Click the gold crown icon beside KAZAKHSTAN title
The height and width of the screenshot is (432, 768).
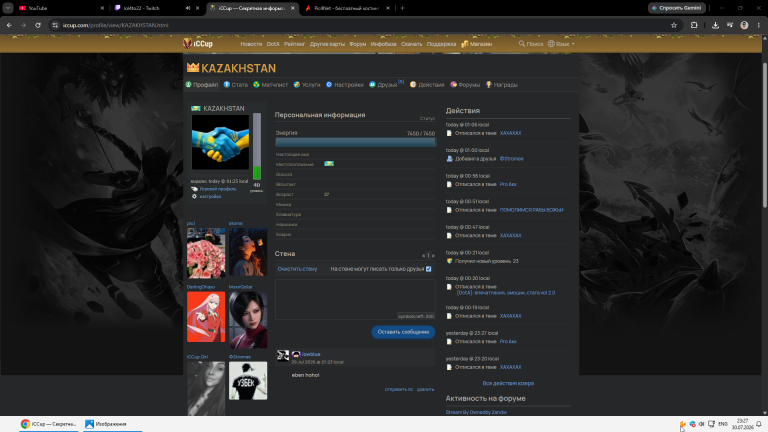[x=193, y=68]
